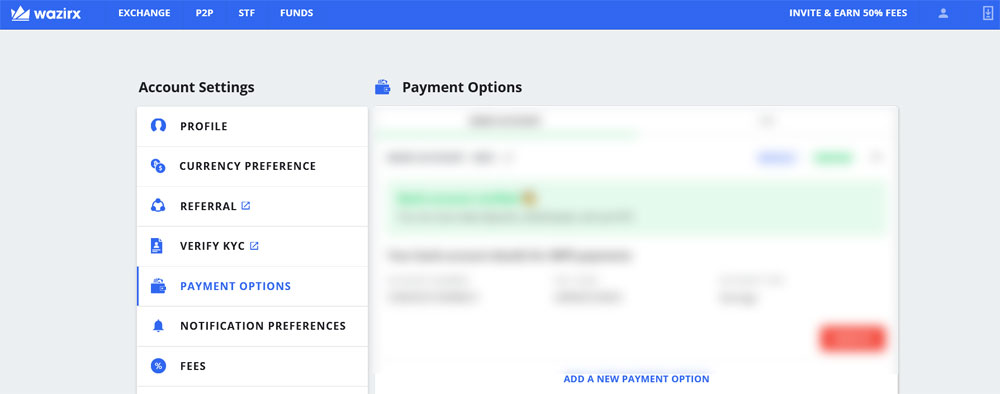Click the blurred red delete button

(853, 339)
